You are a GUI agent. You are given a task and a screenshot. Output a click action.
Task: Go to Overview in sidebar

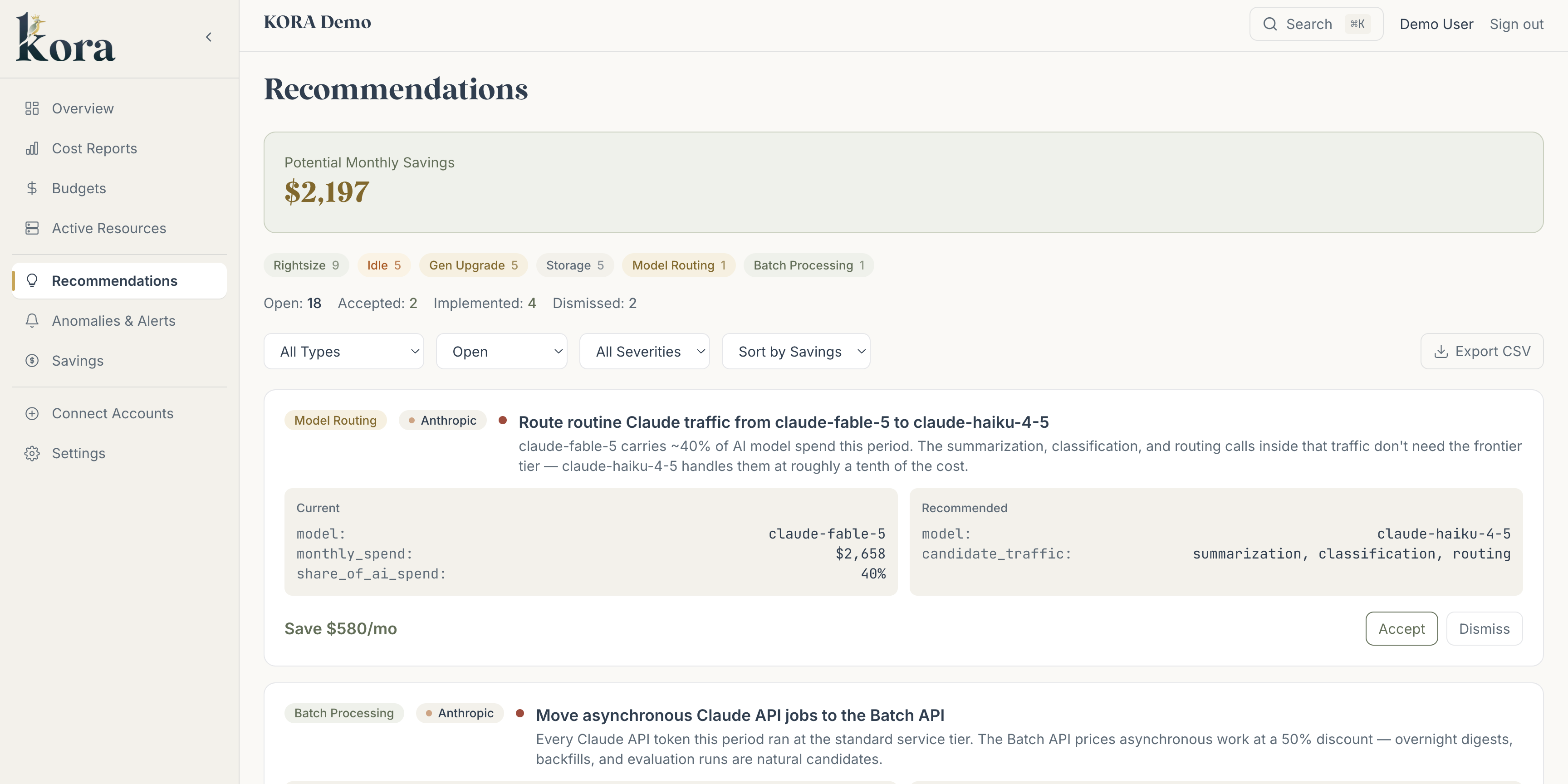click(119, 108)
